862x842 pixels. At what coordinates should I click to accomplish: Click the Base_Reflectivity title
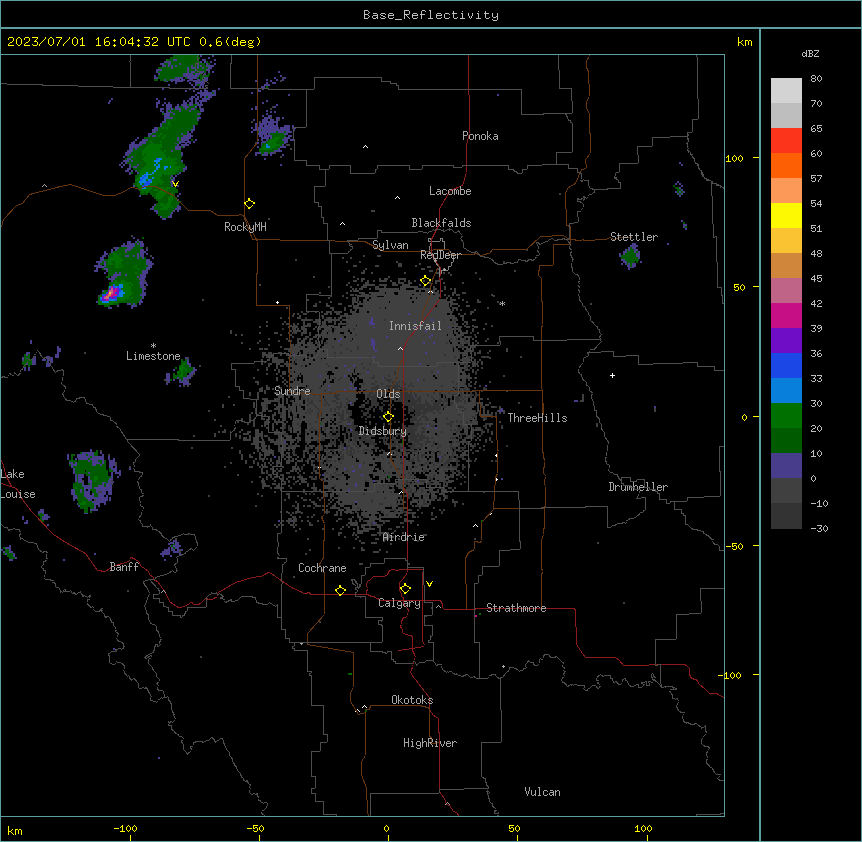[x=431, y=15]
